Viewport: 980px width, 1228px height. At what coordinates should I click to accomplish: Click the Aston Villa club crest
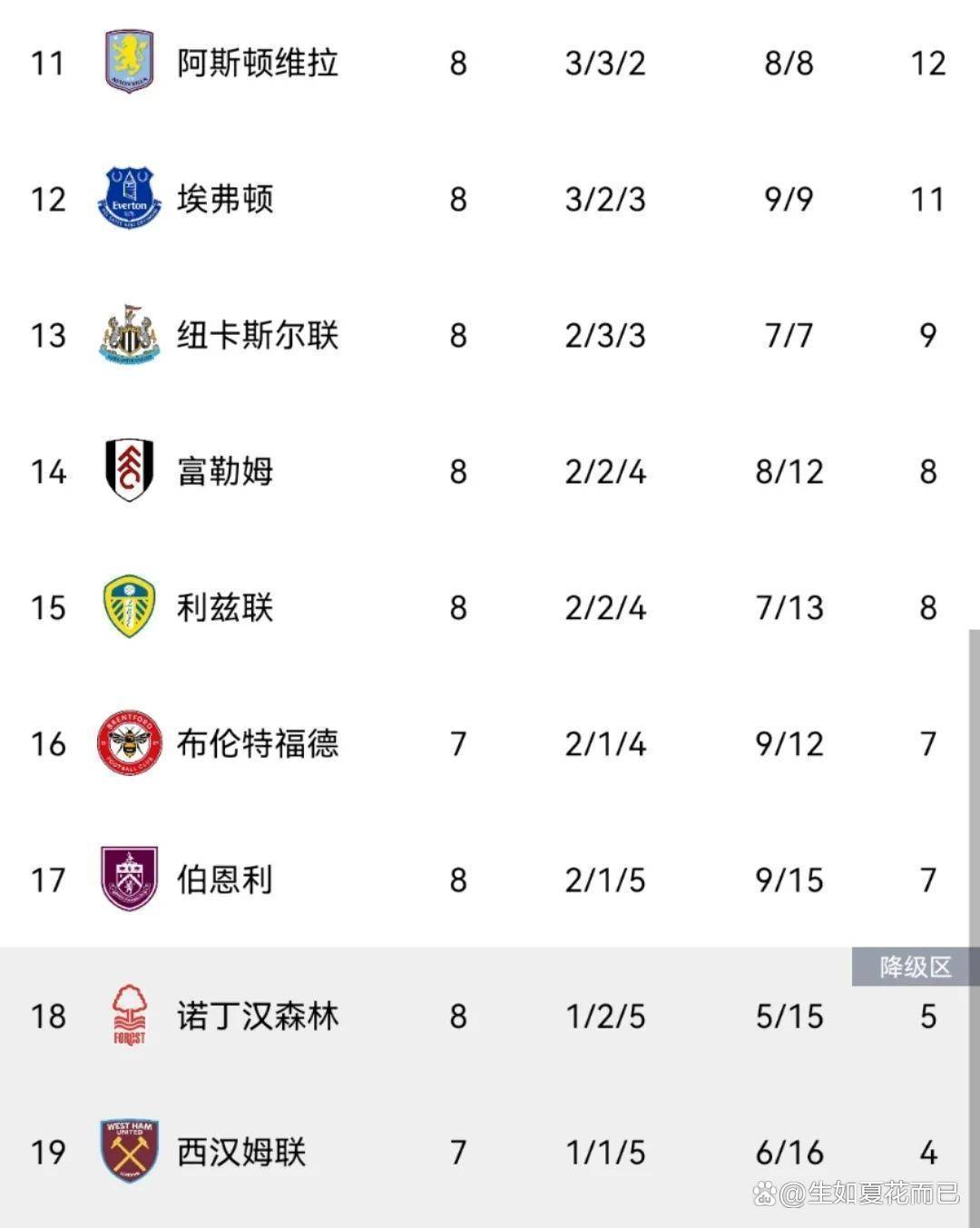coord(129,62)
